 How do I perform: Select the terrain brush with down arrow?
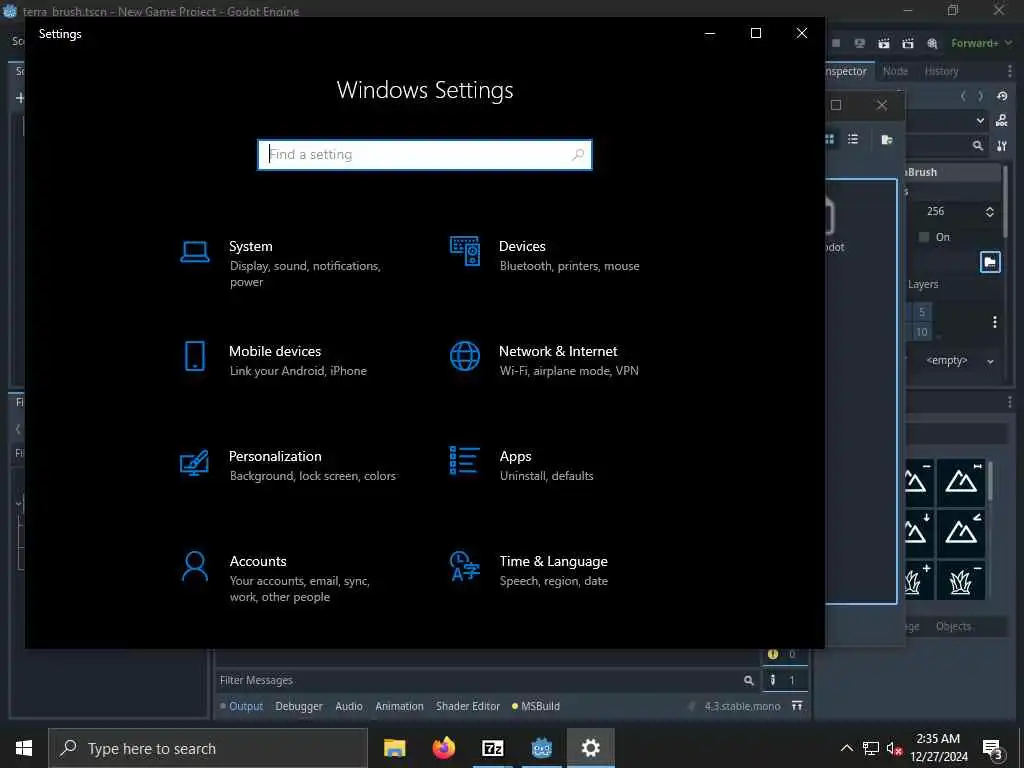920,534
